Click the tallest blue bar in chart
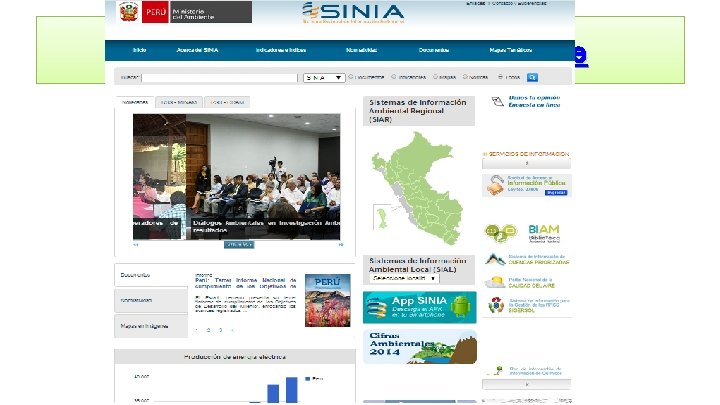 point(292,390)
